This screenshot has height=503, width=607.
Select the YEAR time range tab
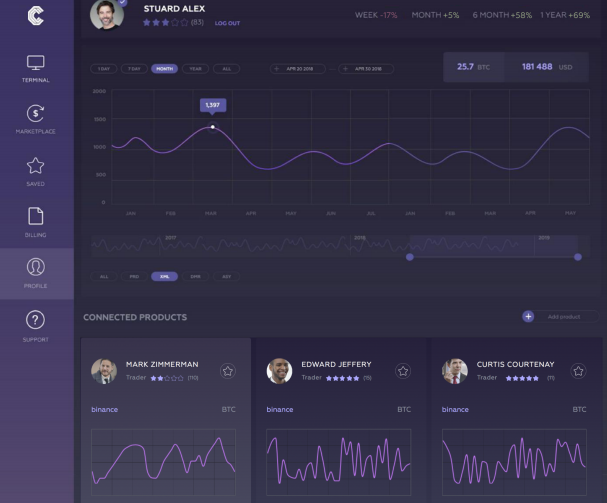[x=196, y=69]
